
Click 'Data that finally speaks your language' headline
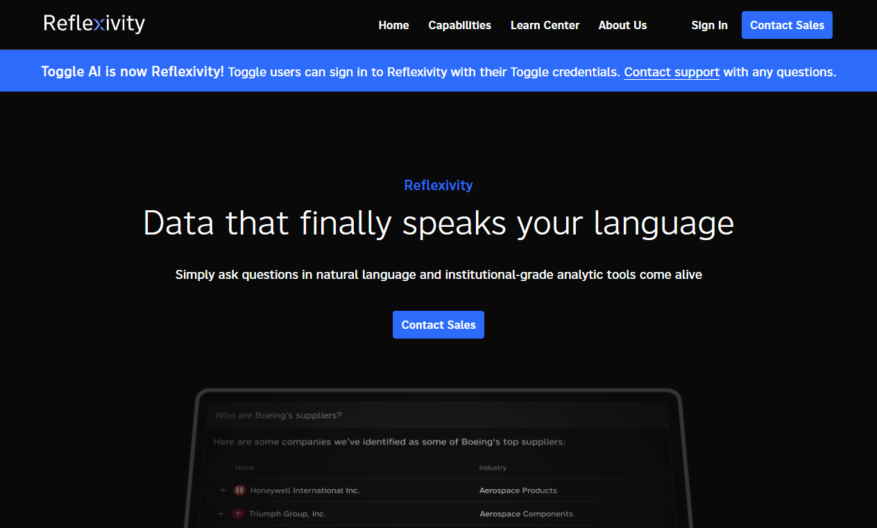click(438, 223)
